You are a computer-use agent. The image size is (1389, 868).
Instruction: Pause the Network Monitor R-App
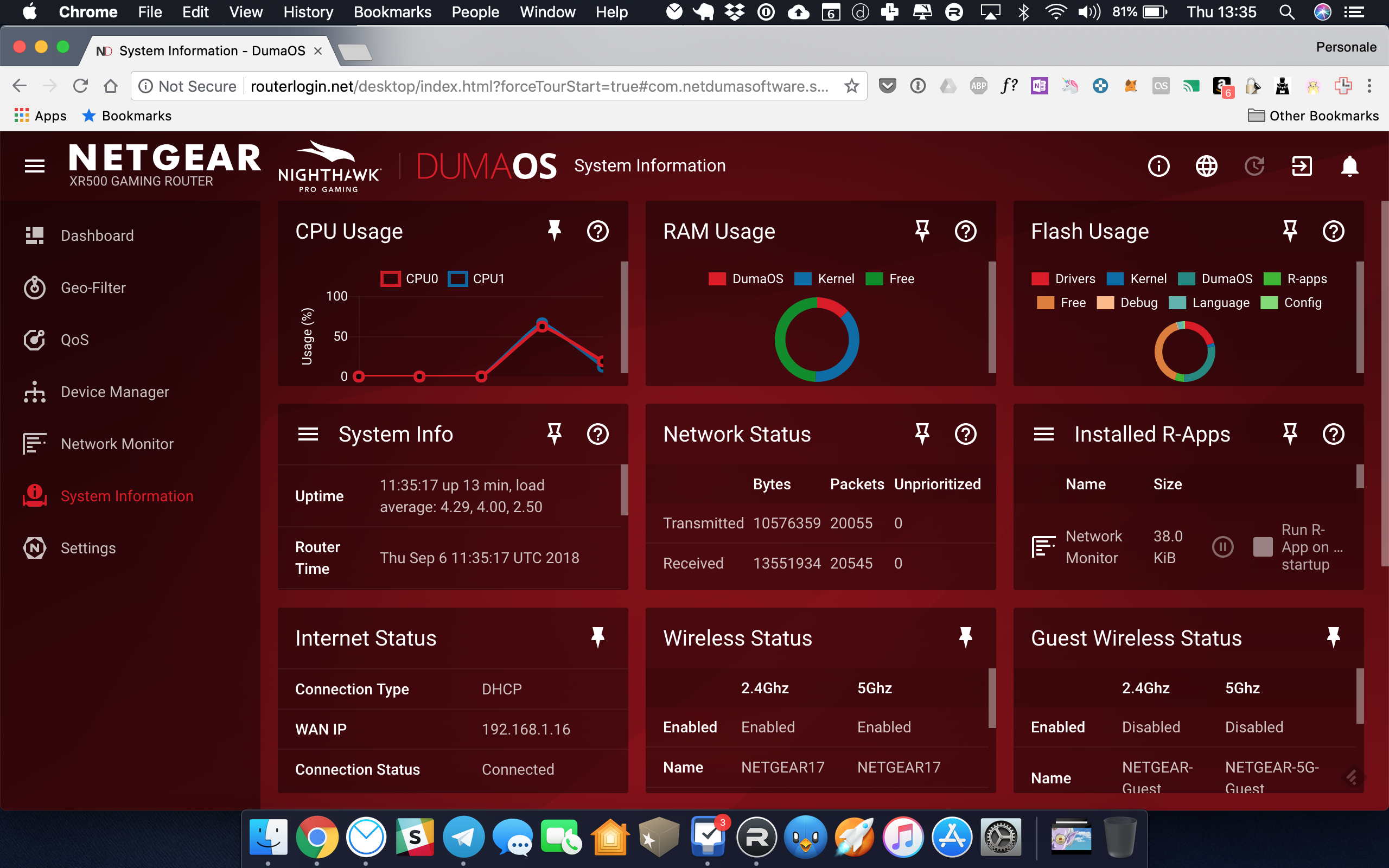pos(1222,546)
